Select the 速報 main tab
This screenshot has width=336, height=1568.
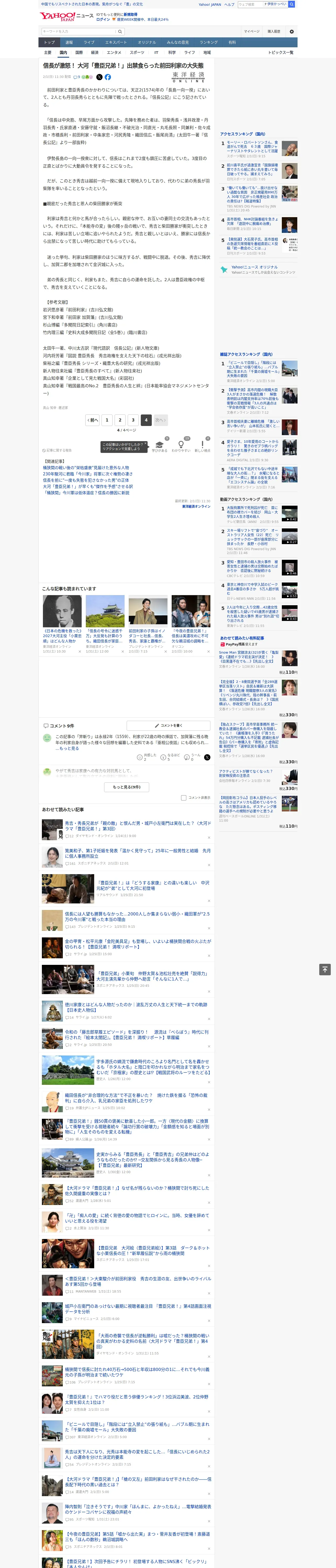click(69, 42)
